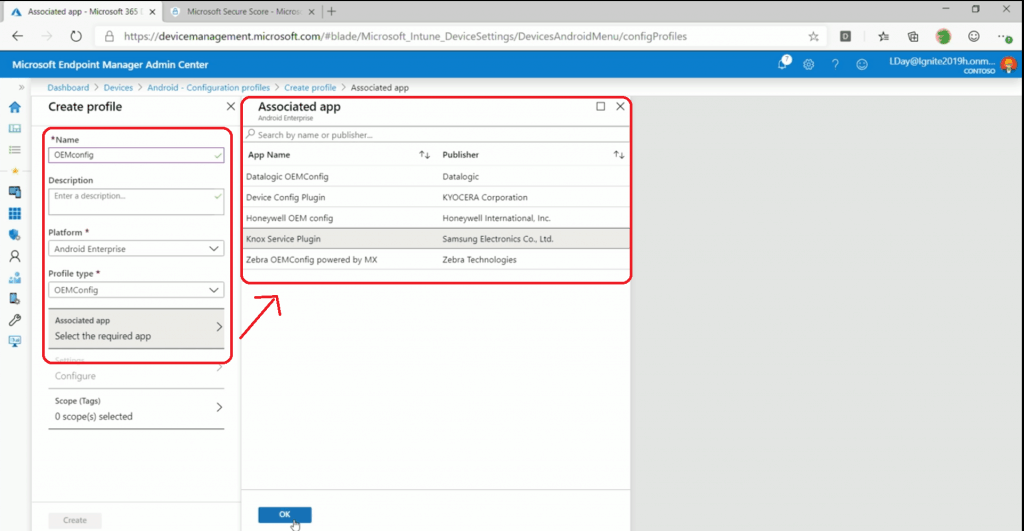Screen dimensions: 1024x531
Task: Open the Platform dropdown
Action: coord(136,249)
